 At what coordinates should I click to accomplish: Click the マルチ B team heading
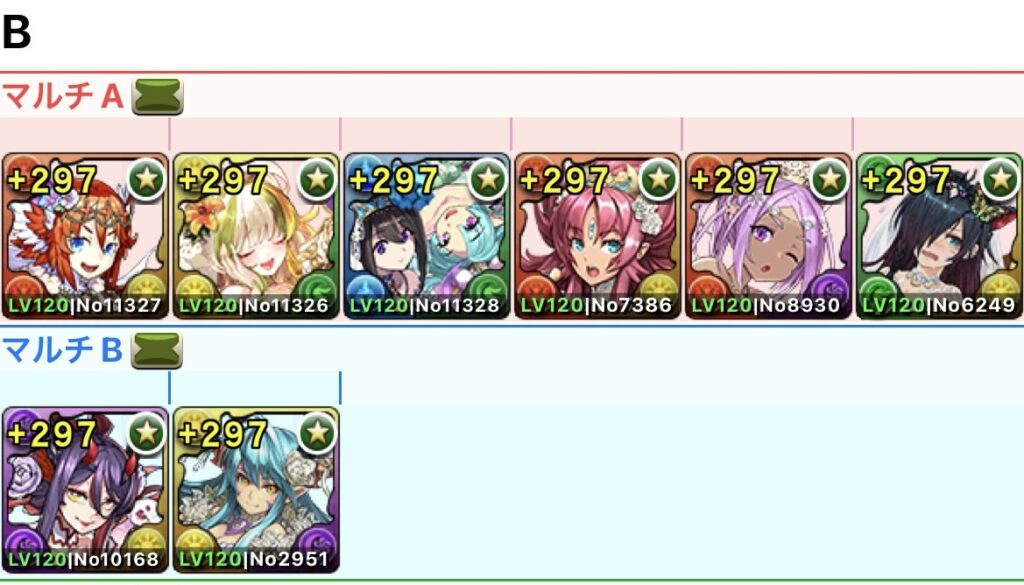tap(63, 351)
